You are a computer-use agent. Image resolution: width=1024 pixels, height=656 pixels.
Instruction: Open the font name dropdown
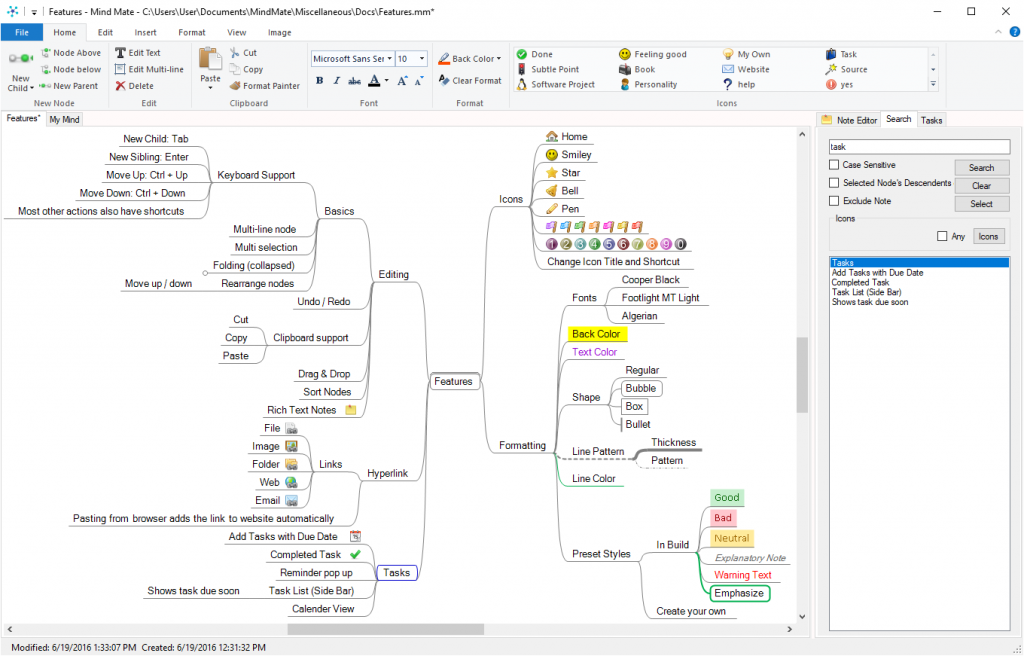coord(390,59)
